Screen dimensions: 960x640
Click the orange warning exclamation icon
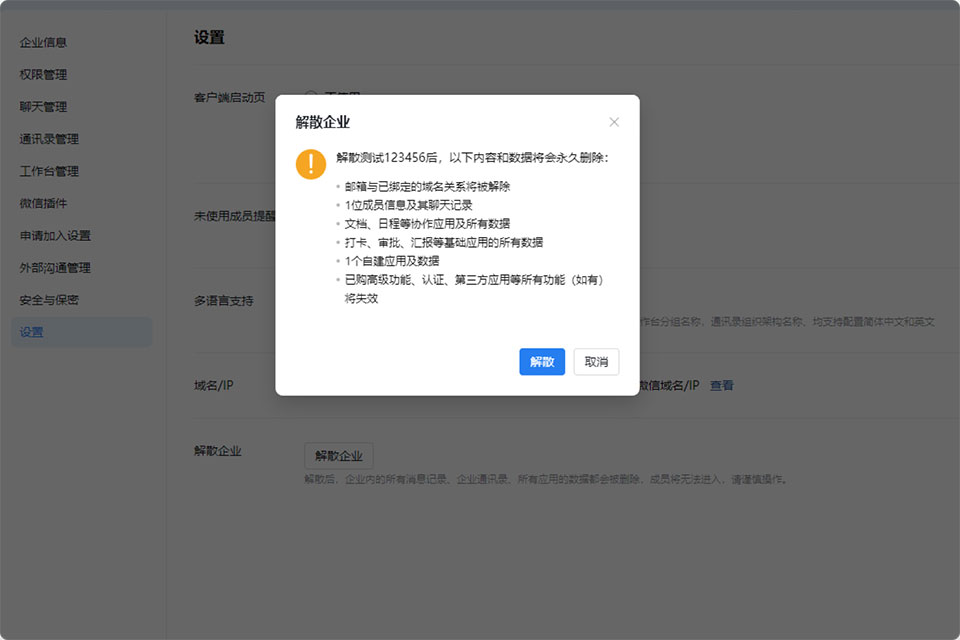click(x=311, y=164)
